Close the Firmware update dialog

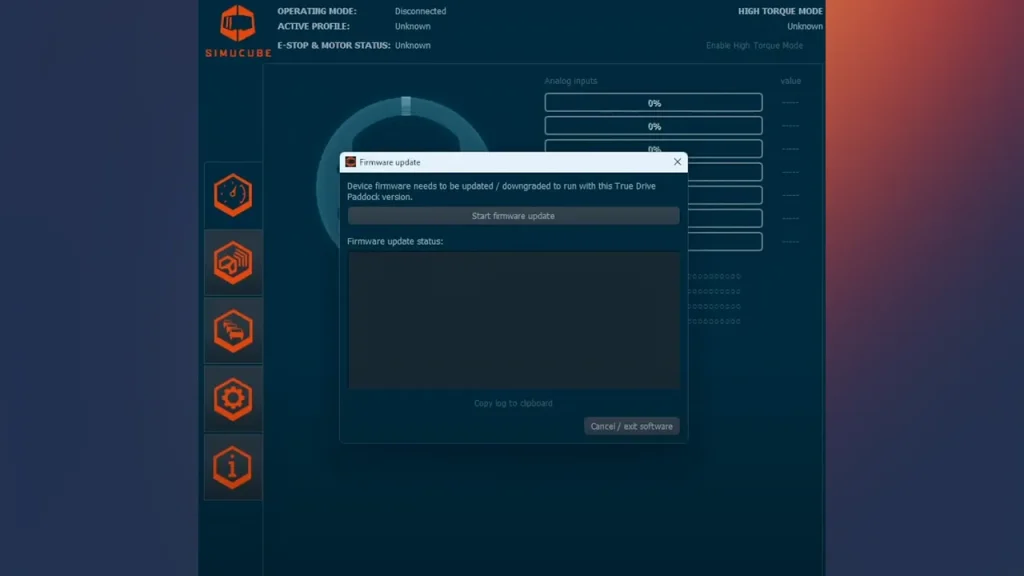[x=677, y=161]
